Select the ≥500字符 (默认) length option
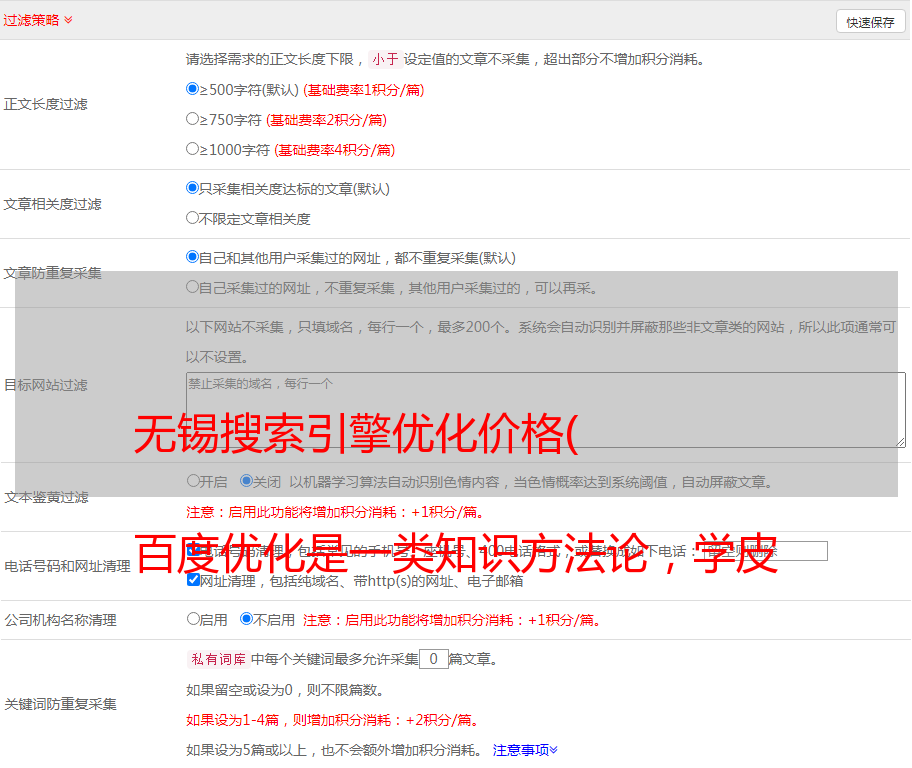This screenshot has height=768, width=912. pyautogui.click(x=192, y=89)
